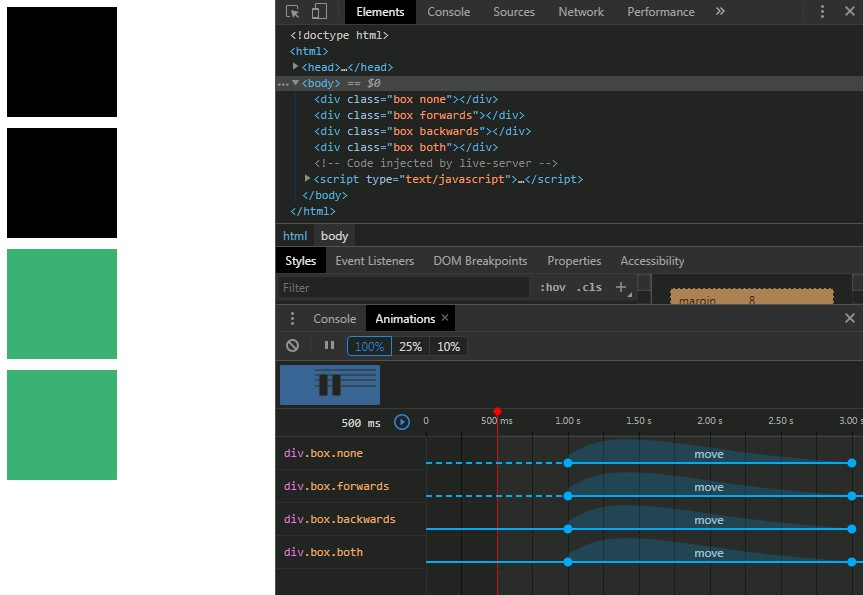Add a new style rule with plus icon
The image size is (863, 595).
click(x=621, y=287)
